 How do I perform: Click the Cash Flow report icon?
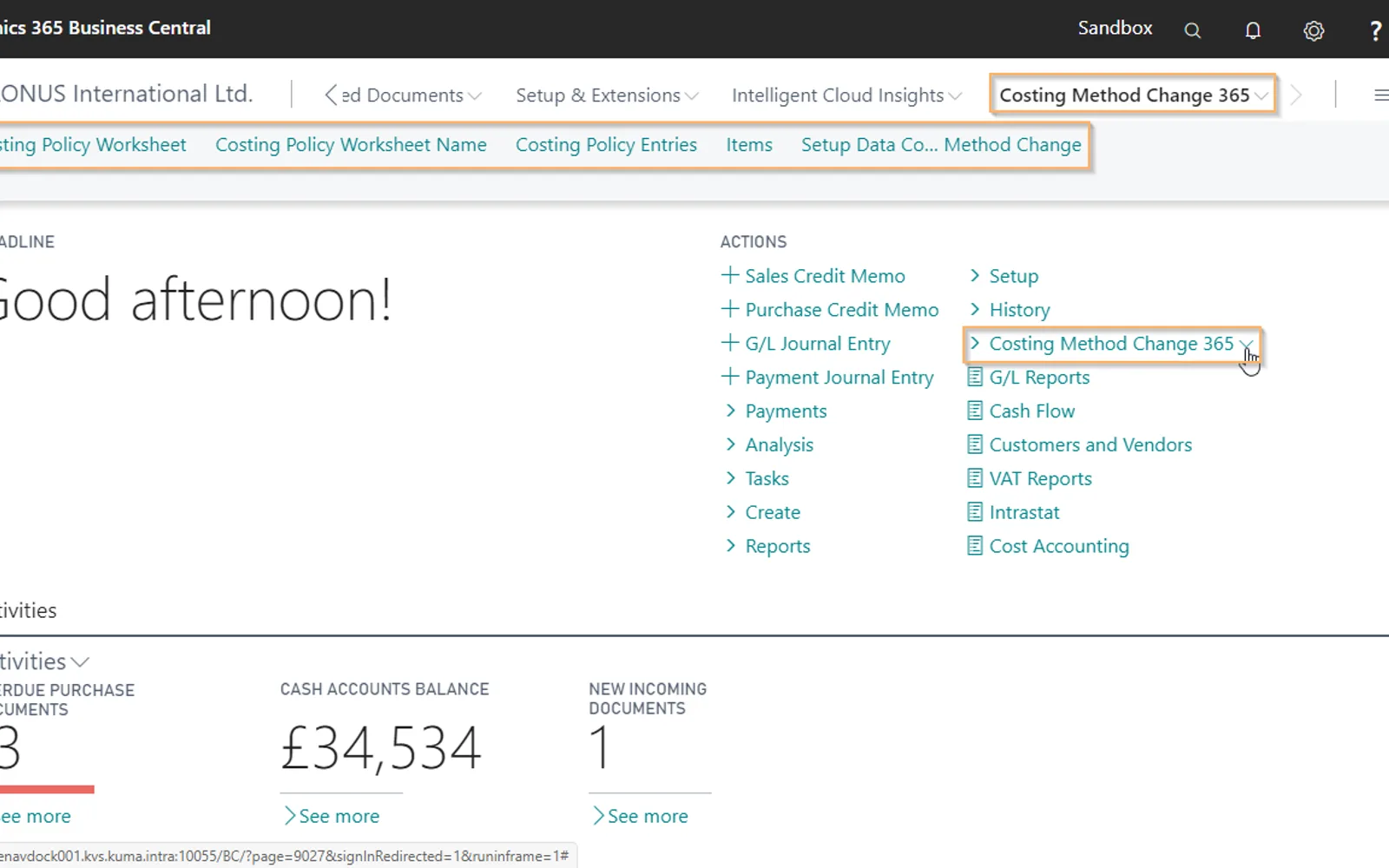[975, 411]
